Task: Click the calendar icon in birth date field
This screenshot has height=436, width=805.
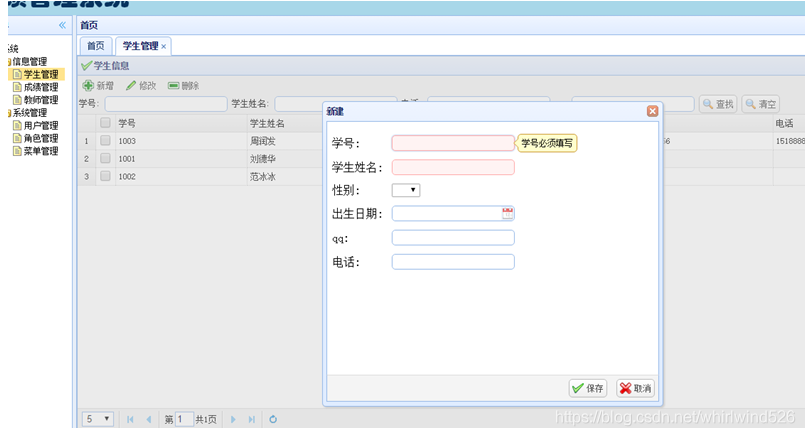Action: coord(507,213)
